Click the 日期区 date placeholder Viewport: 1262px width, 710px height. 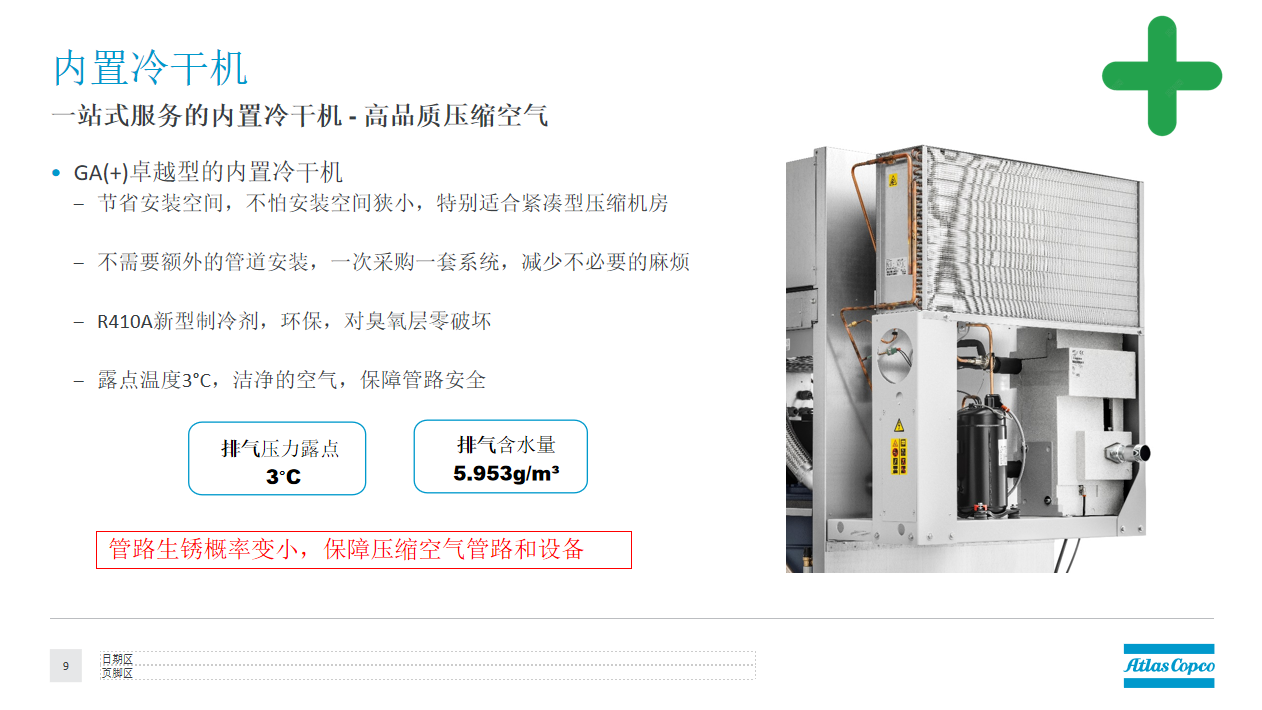coord(428,659)
